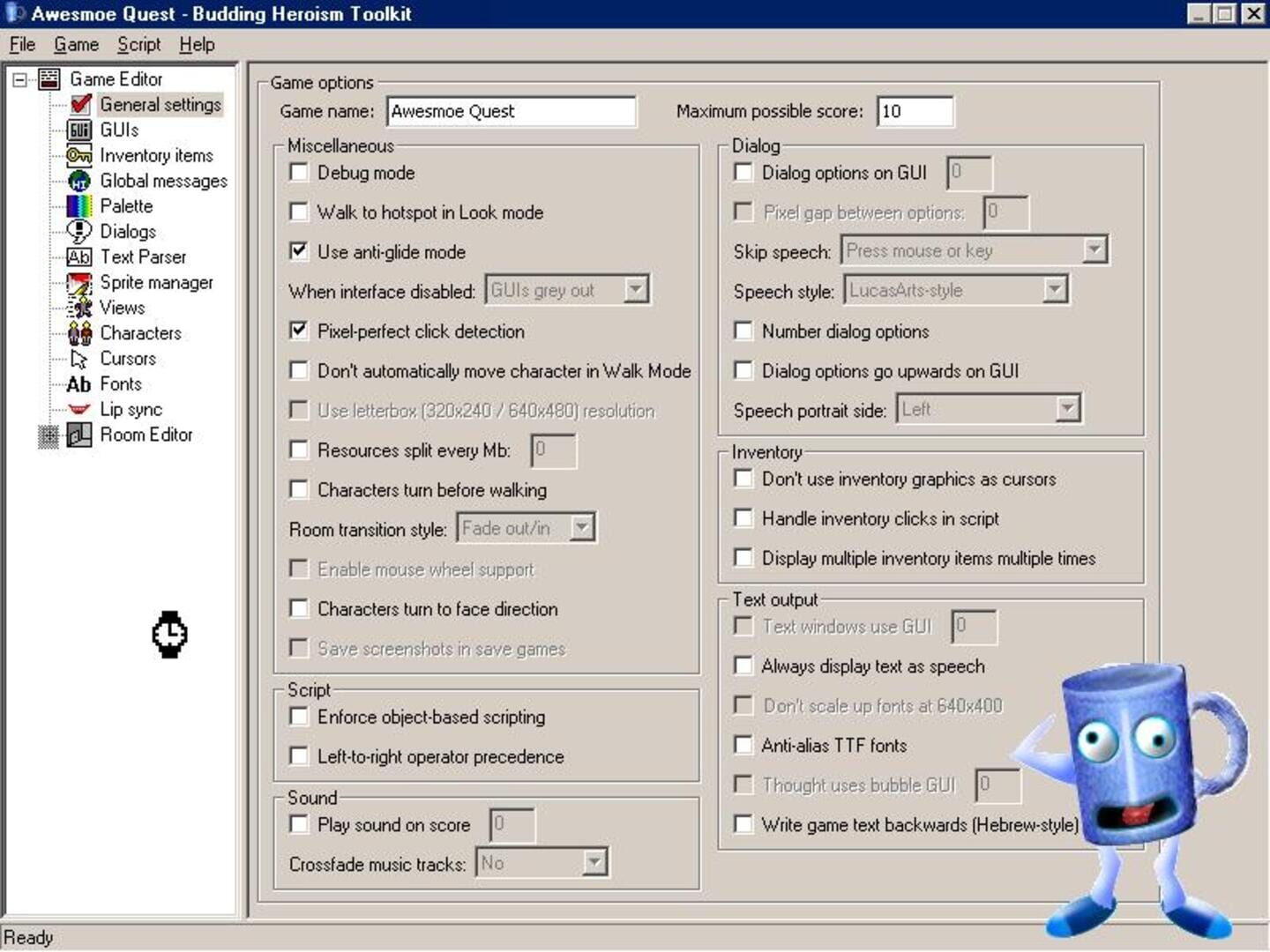Collapse the Game Editor tree node
The image size is (1270, 952).
pyautogui.click(x=19, y=78)
